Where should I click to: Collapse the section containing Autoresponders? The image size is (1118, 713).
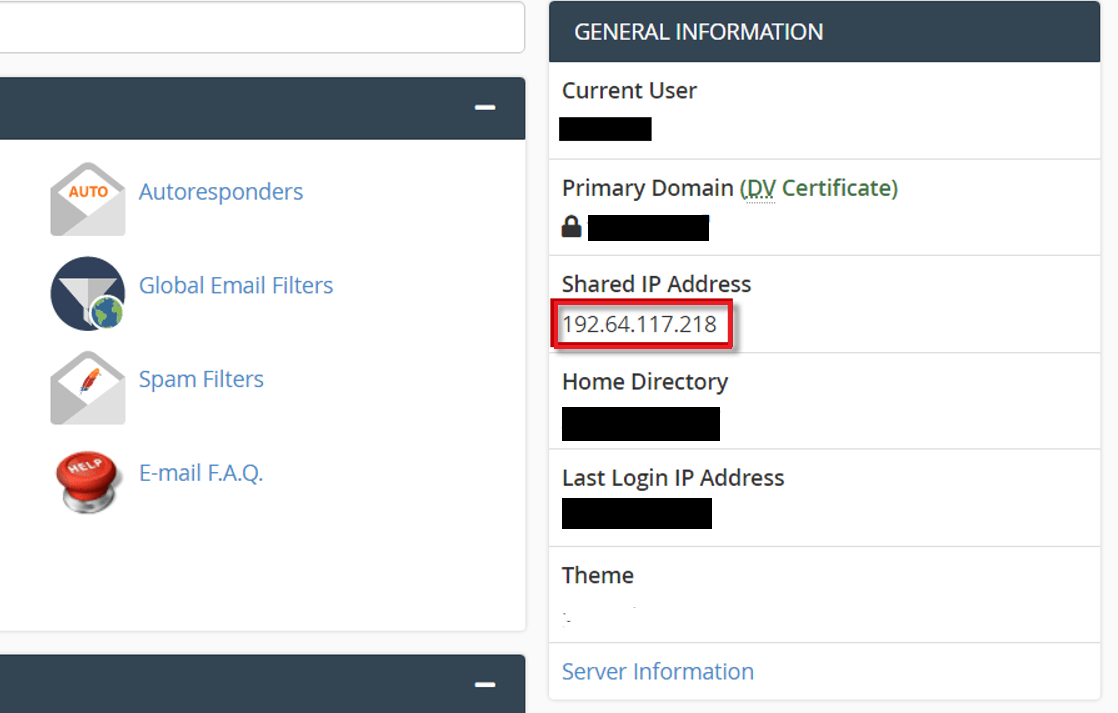(x=485, y=108)
